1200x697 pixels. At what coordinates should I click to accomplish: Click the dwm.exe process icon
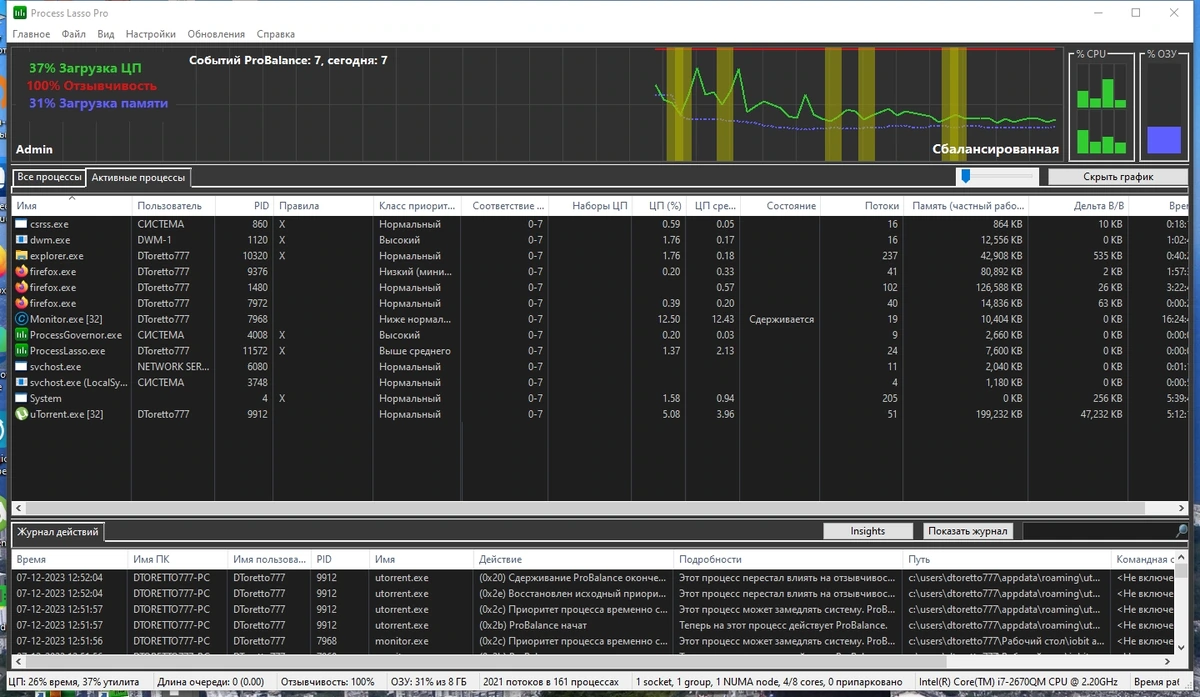22,240
